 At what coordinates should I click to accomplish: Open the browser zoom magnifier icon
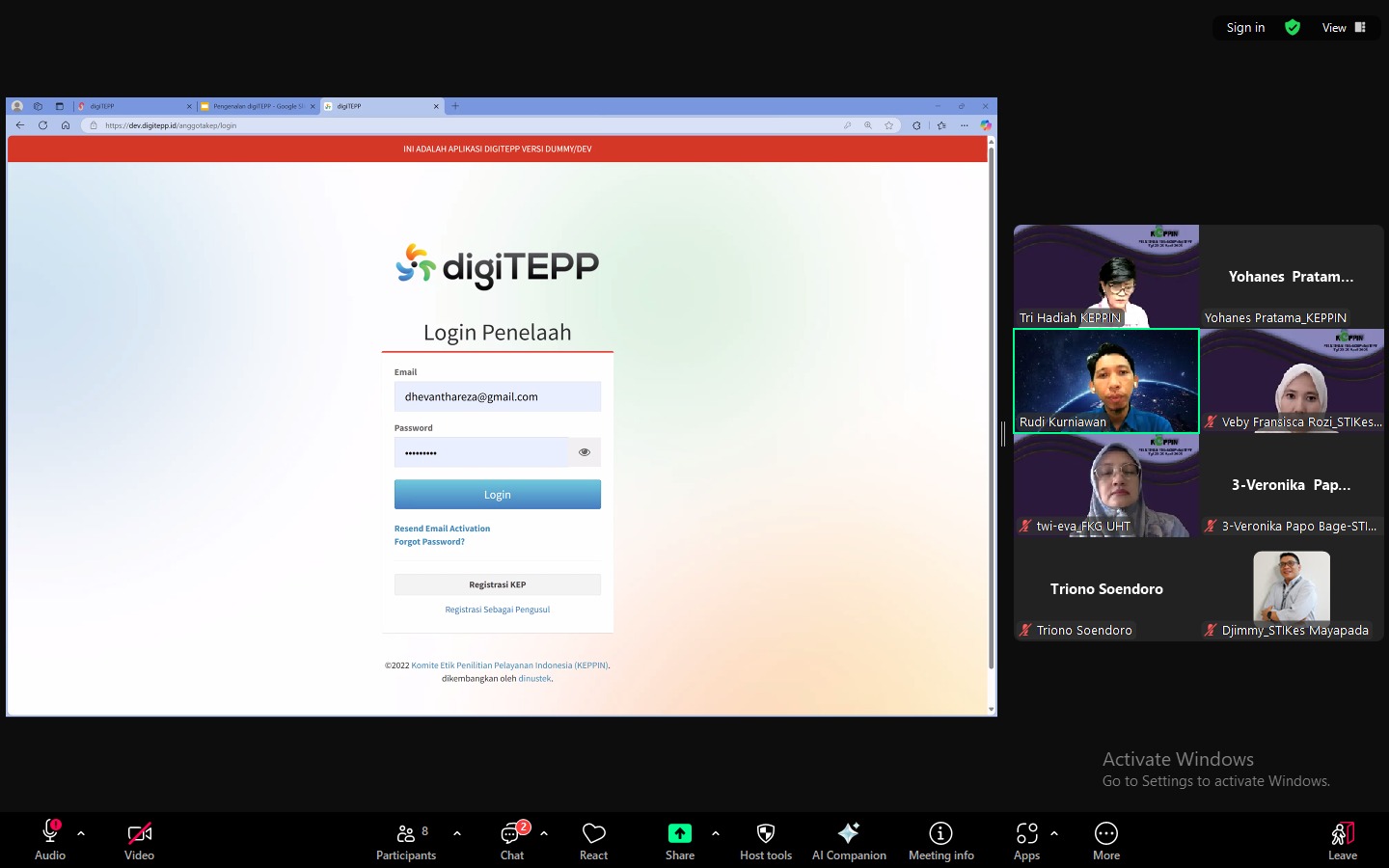coord(868,125)
